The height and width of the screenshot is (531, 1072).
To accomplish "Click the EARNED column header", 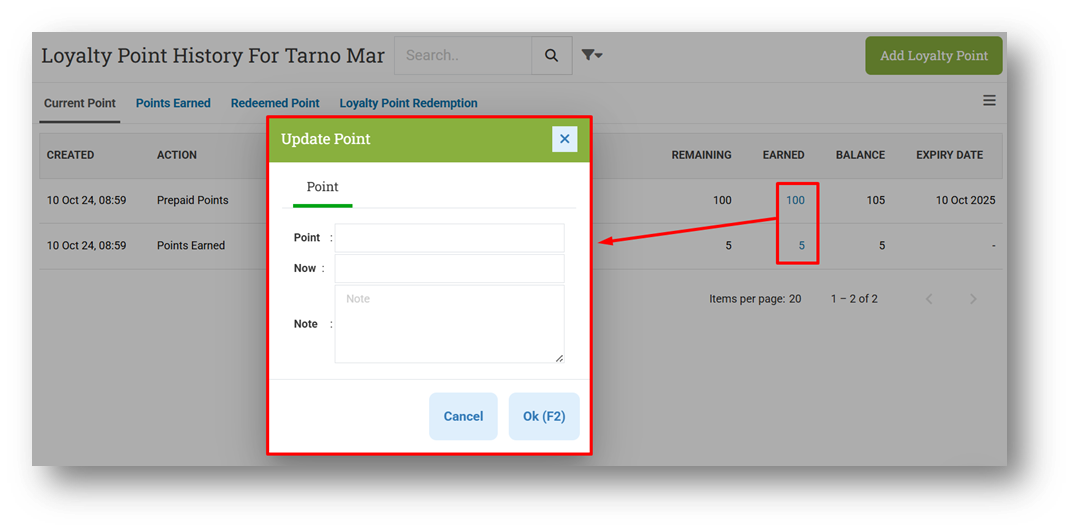I will point(783,155).
